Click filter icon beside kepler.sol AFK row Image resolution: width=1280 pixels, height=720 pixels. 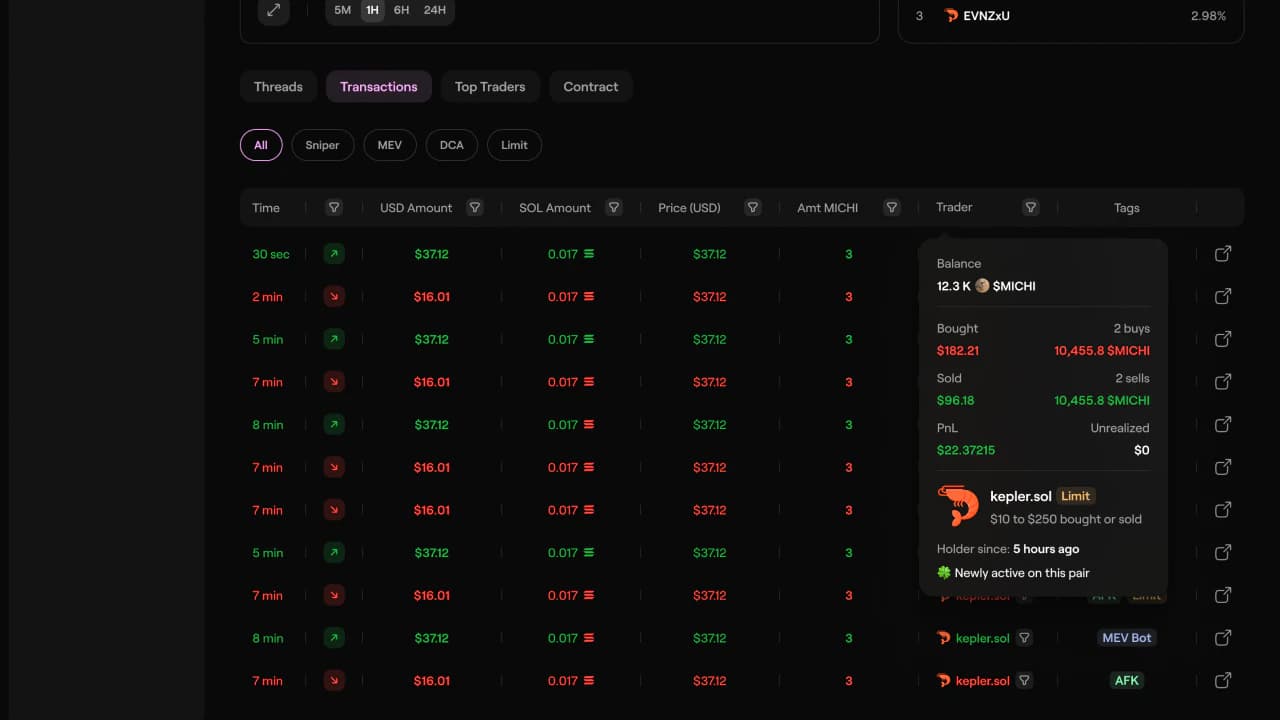tap(1024, 681)
